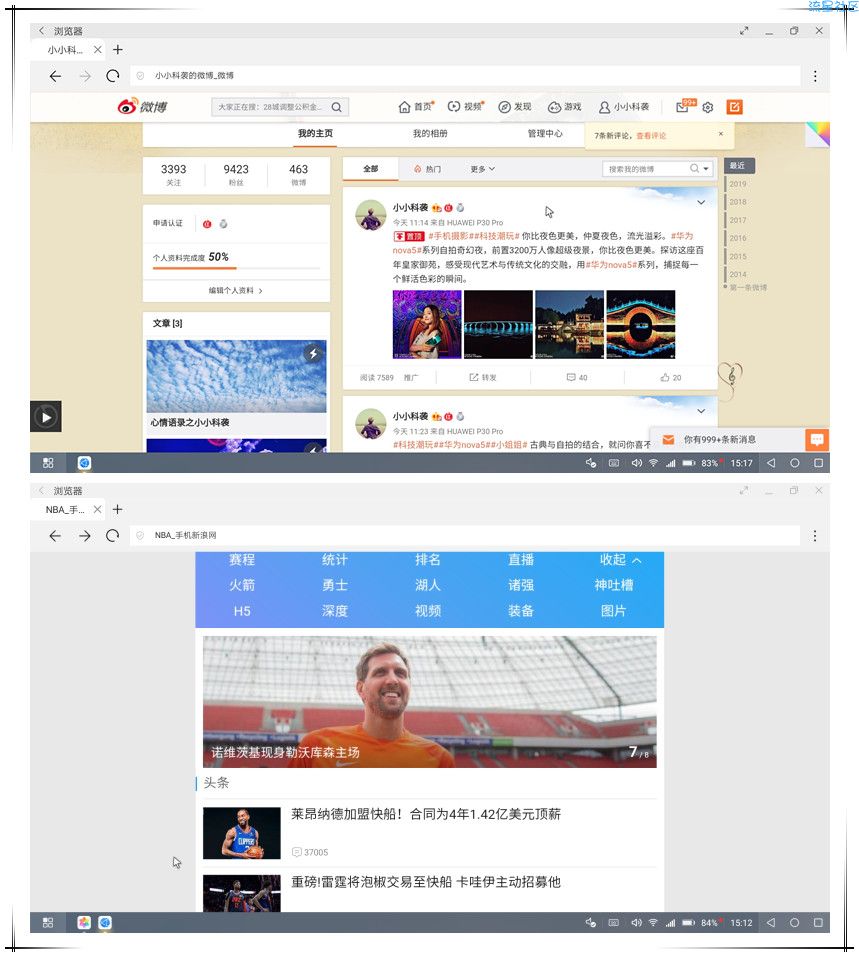This screenshot has height=957, width=859.
Task: Open the woman portrait photo thumbnail
Action: tap(427, 324)
